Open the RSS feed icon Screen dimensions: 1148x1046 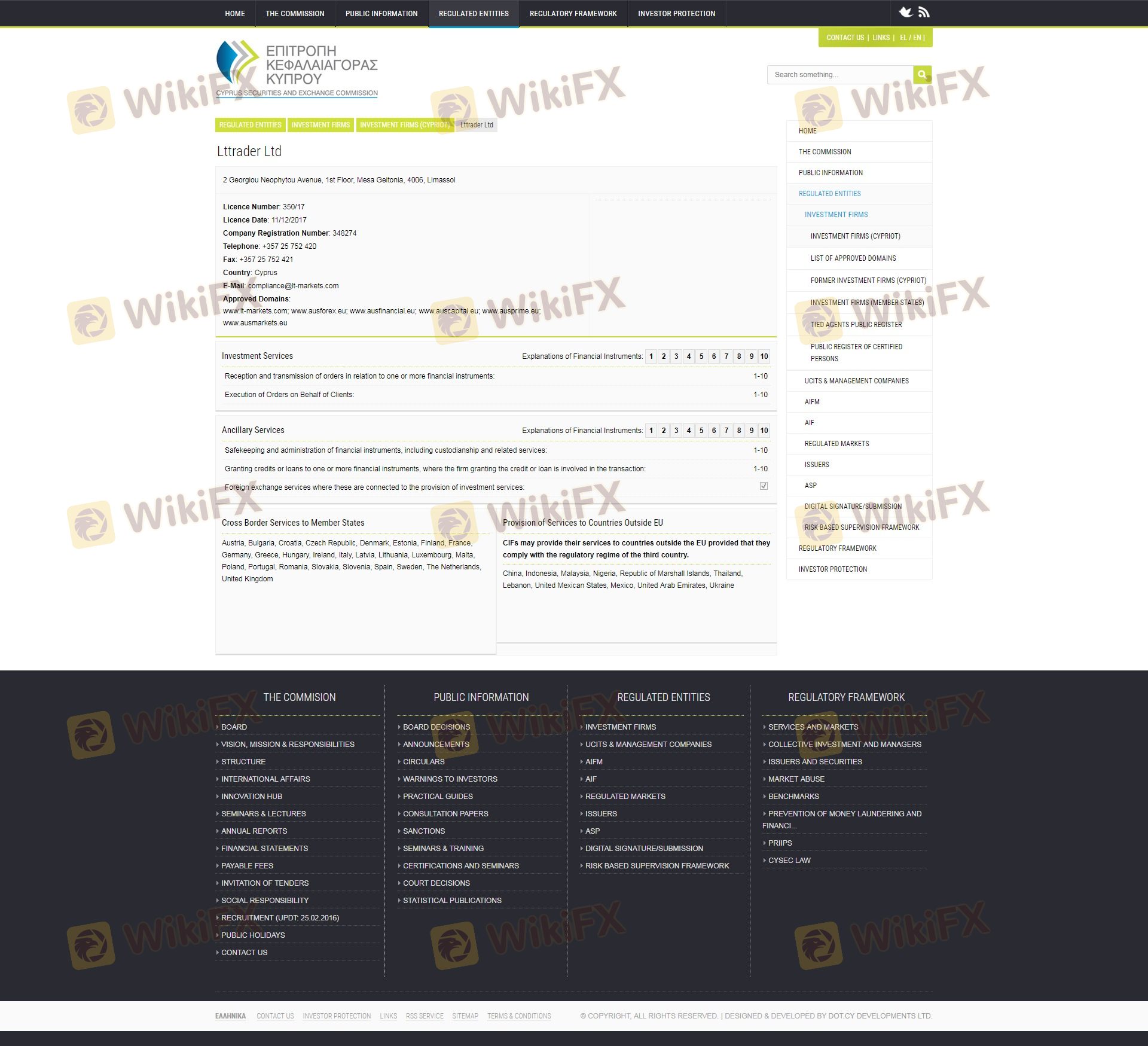pyautogui.click(x=924, y=12)
